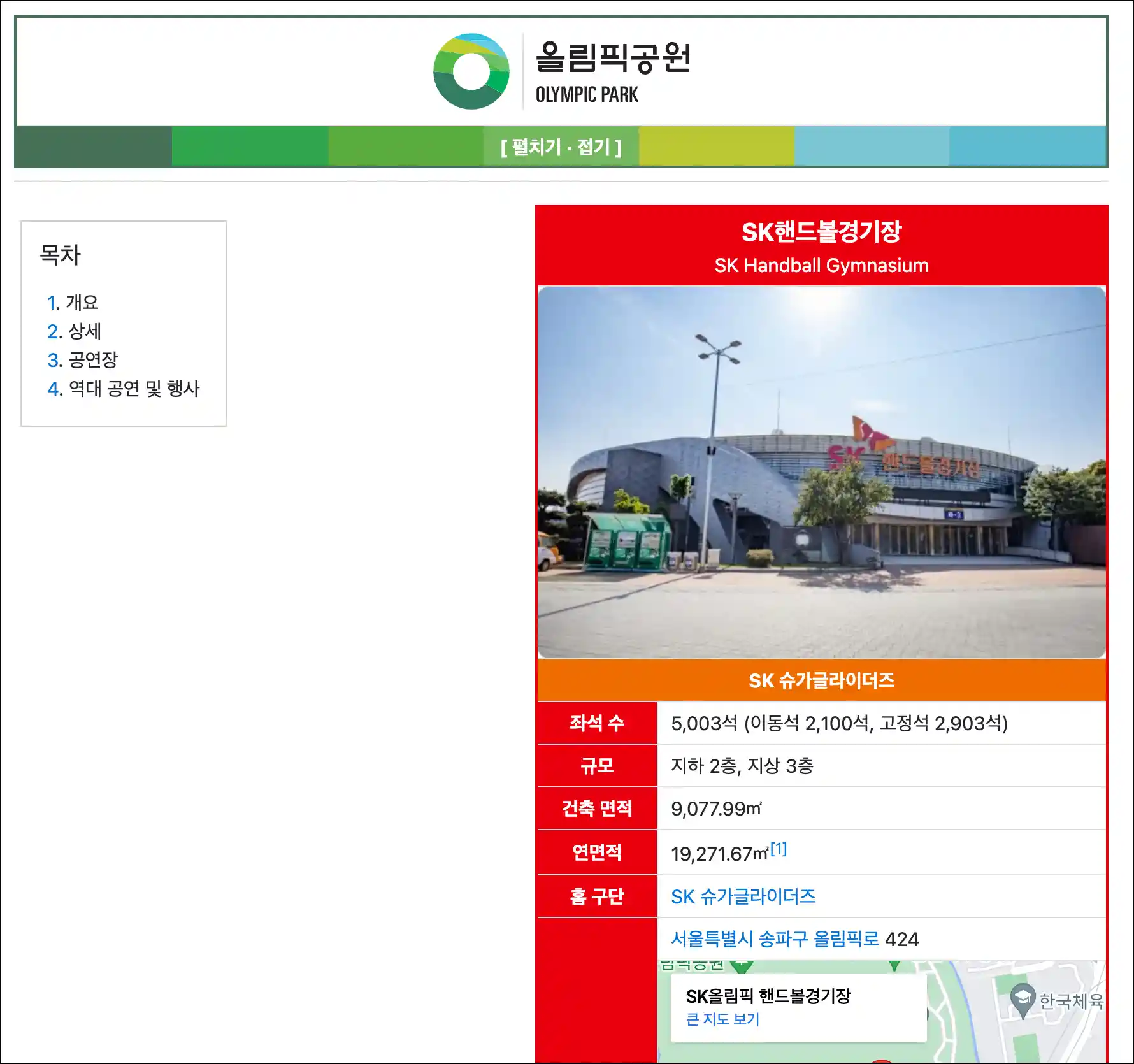The height and width of the screenshot is (1064, 1134).
Task: Click 큰 지도 보기 on the map
Action: pos(722,1019)
